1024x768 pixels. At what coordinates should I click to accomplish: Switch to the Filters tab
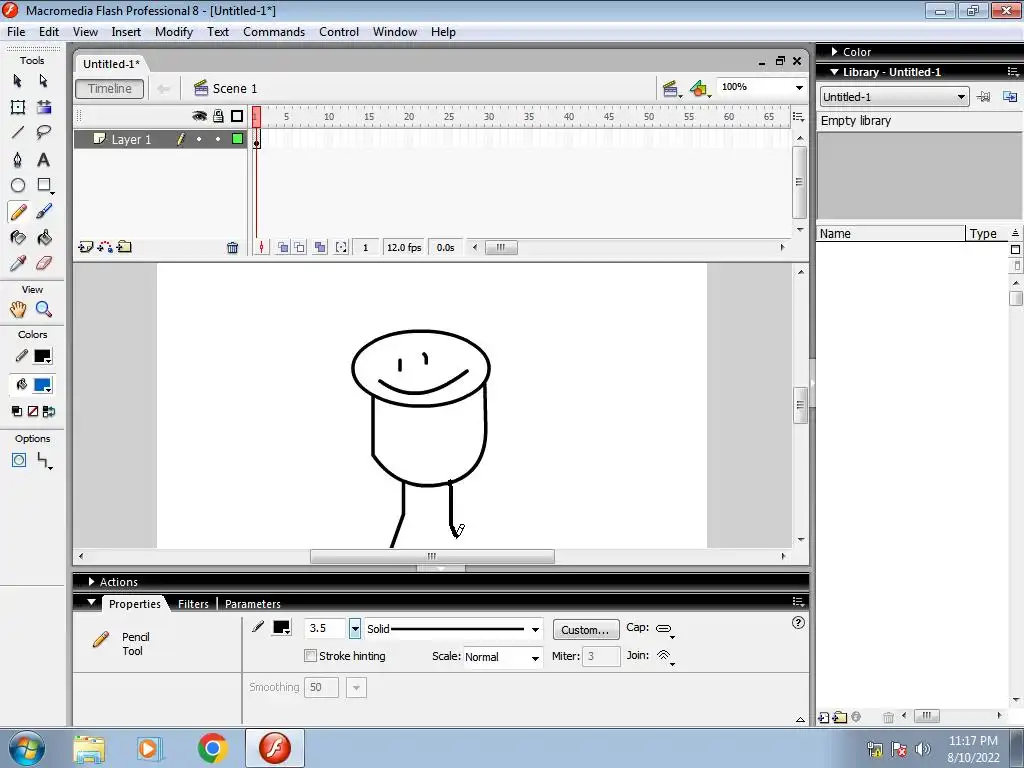(x=193, y=604)
